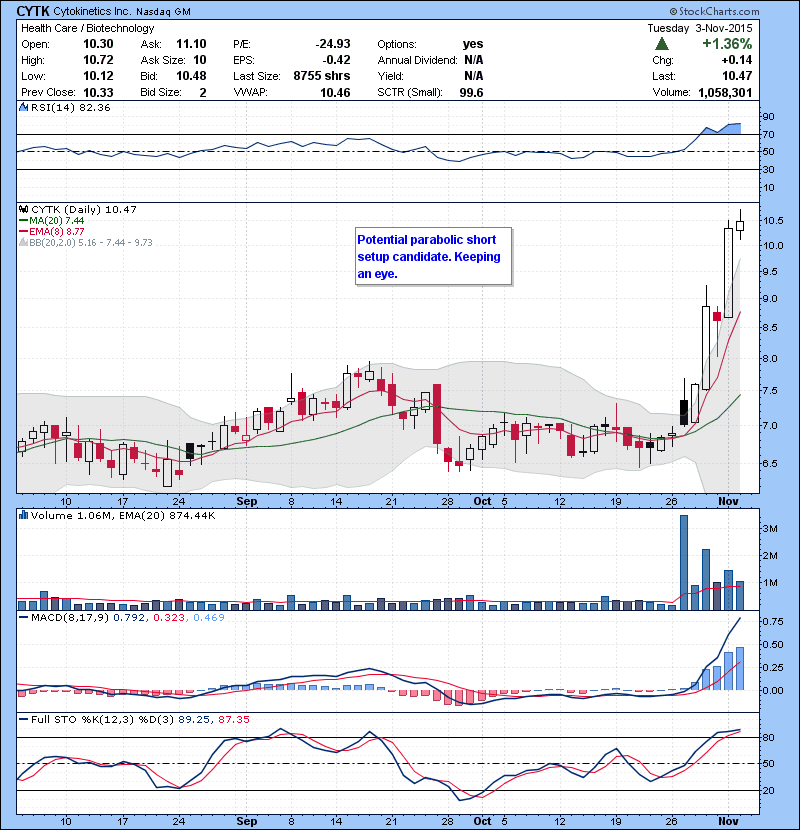Click the P/E value -24.93
The width and height of the screenshot is (800, 830).
point(333,44)
